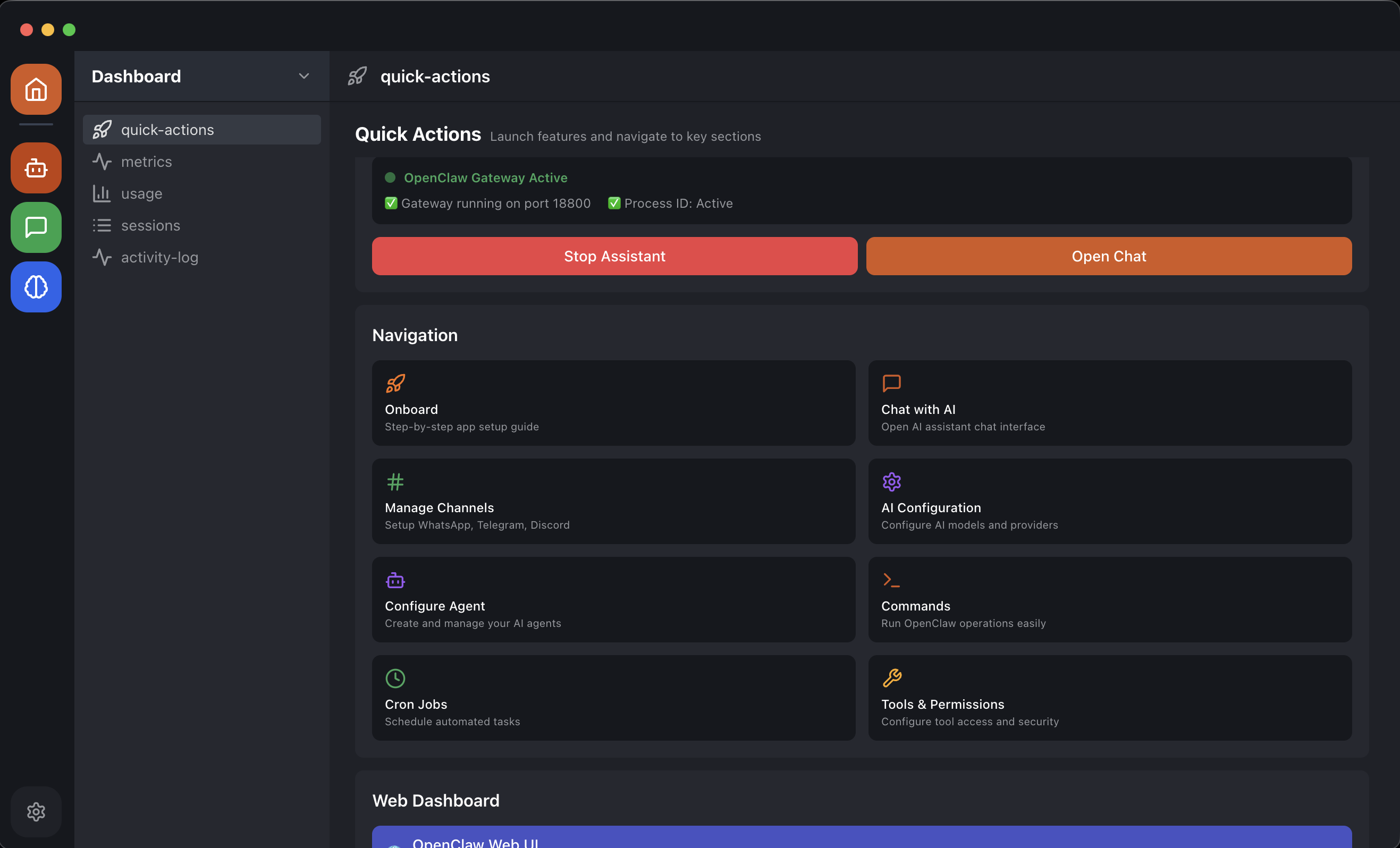The image size is (1400, 848).
Task: Expand the Dashboard dropdown chevron
Action: pos(304,75)
